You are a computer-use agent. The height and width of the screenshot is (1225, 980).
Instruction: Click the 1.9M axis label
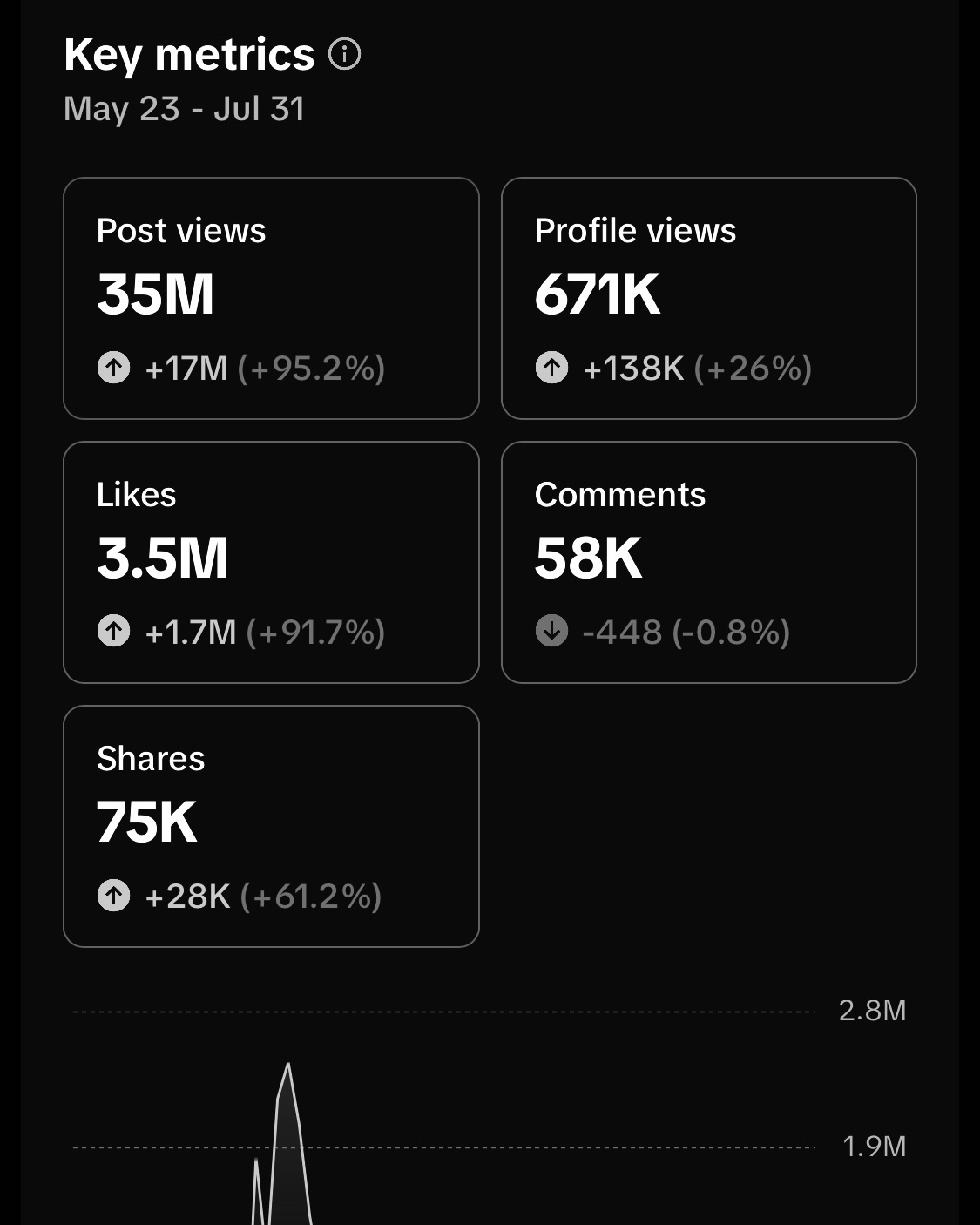(874, 1147)
